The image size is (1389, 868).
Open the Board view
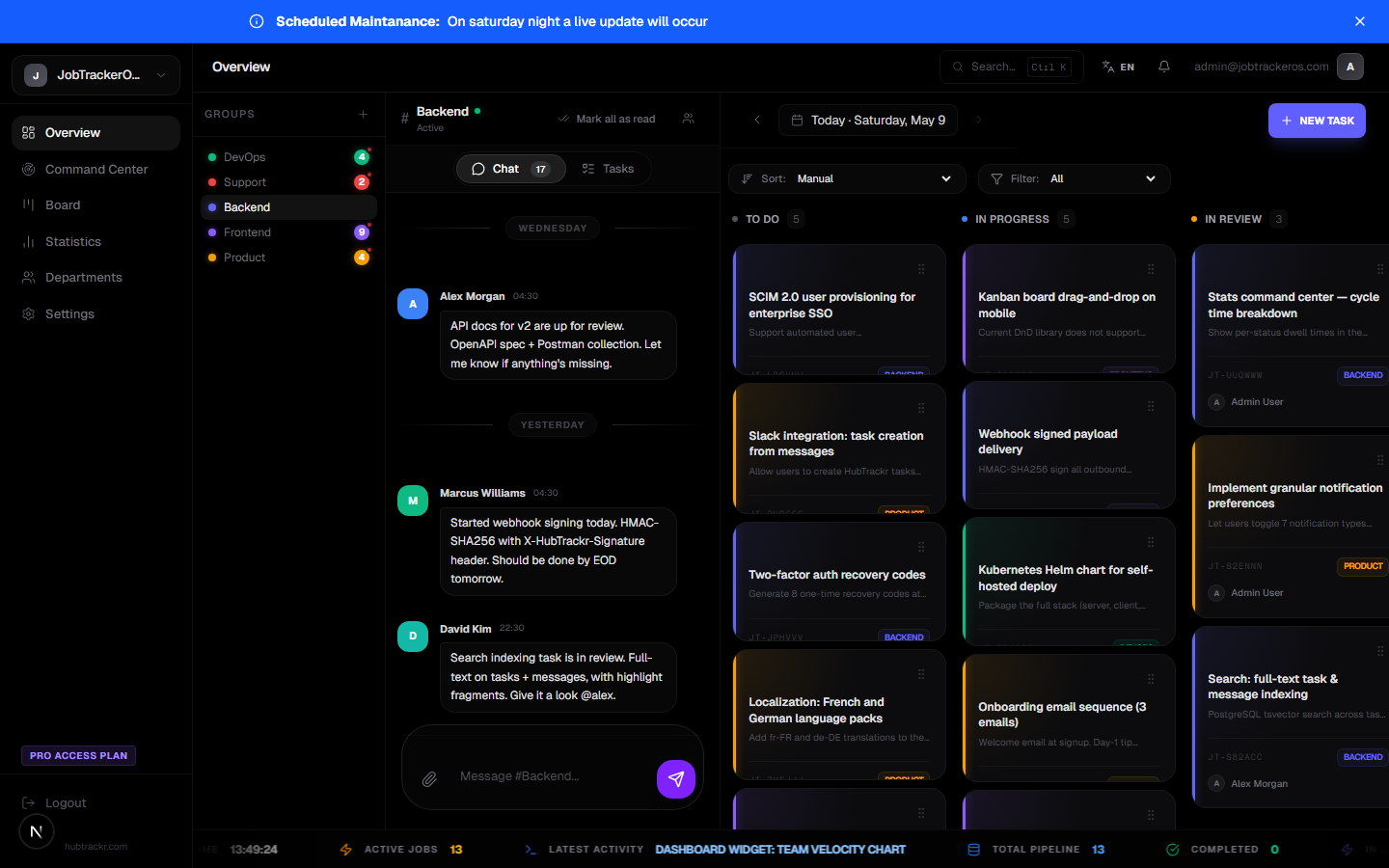95,205
